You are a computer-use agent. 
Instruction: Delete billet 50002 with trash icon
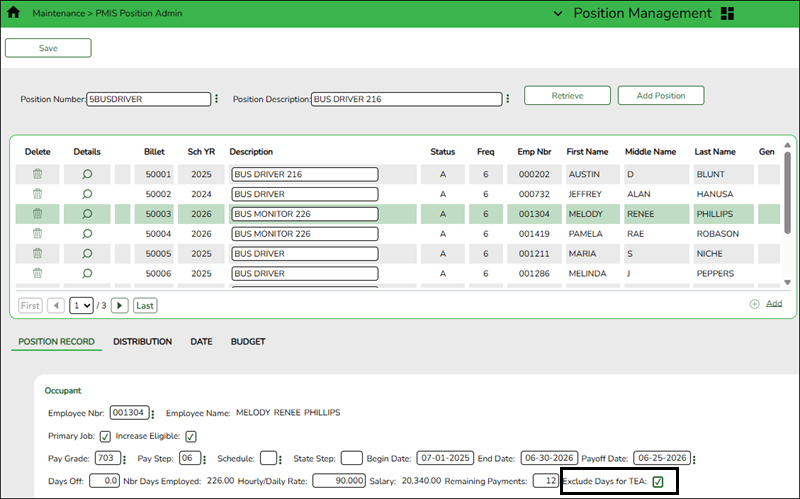37,194
